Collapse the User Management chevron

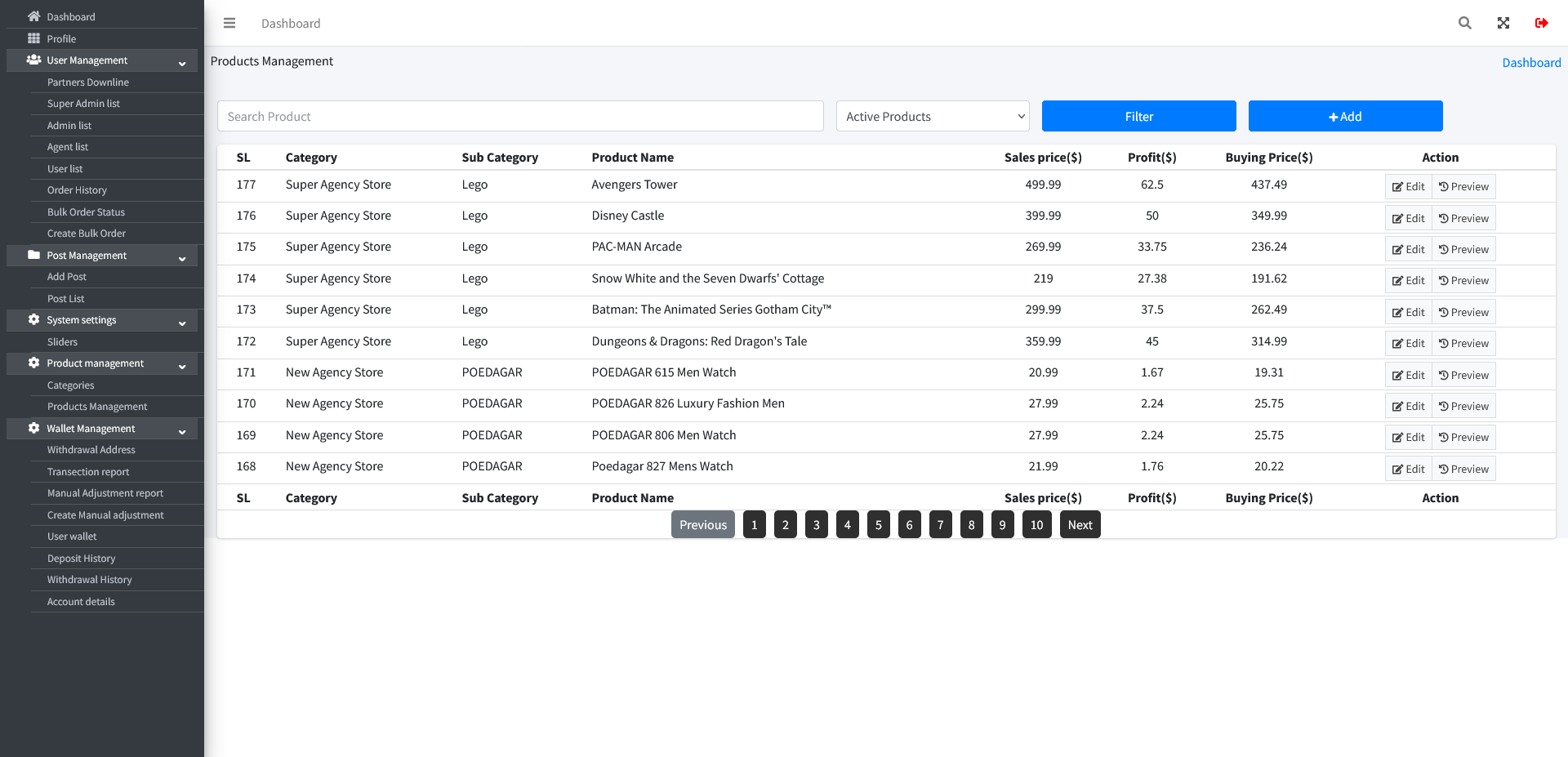tap(182, 64)
